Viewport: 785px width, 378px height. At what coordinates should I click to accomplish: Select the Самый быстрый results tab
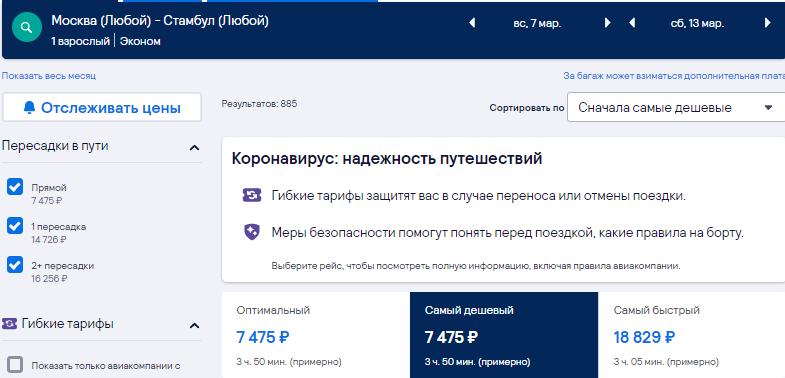point(692,335)
